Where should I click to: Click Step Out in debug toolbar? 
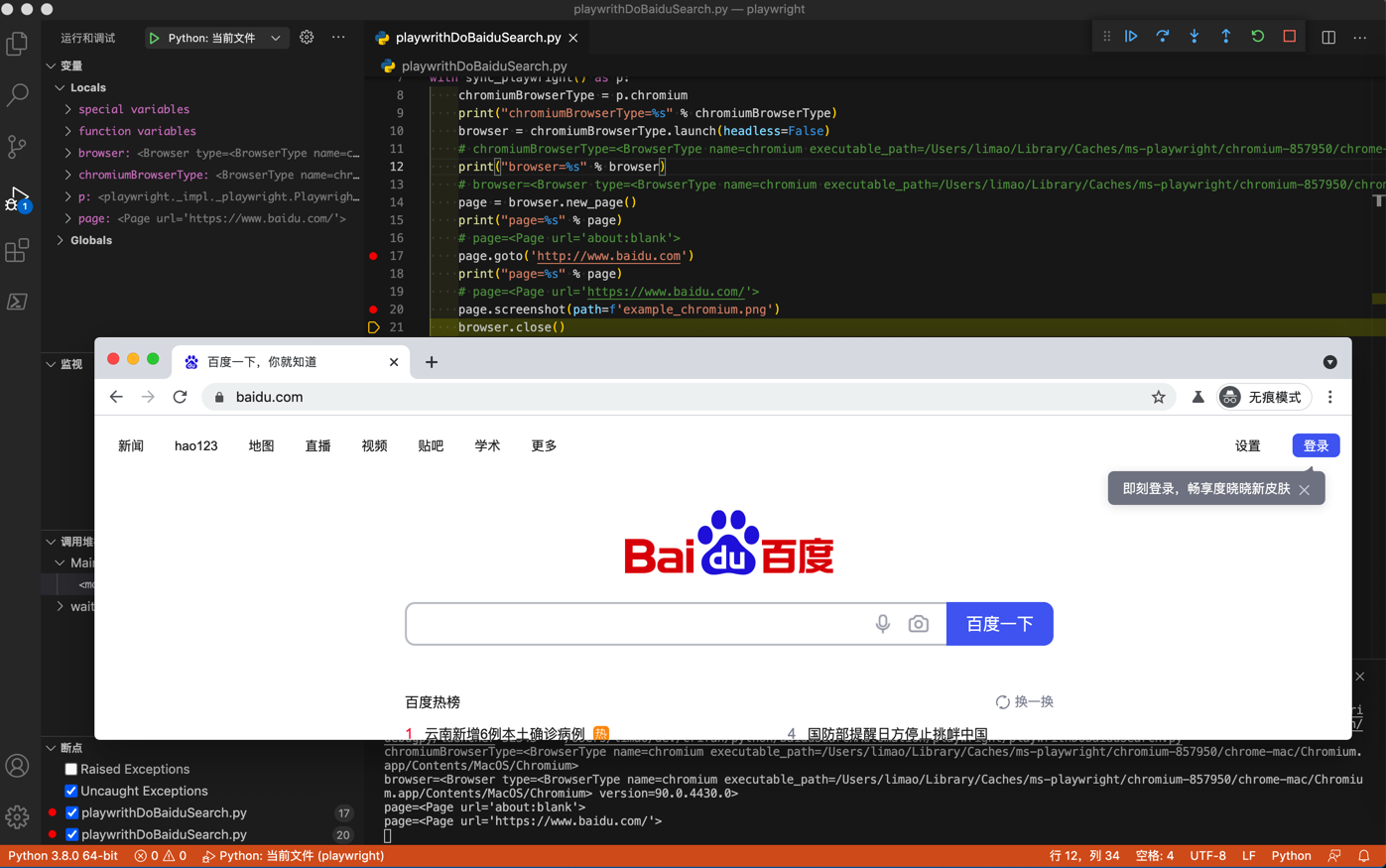[x=1226, y=37]
